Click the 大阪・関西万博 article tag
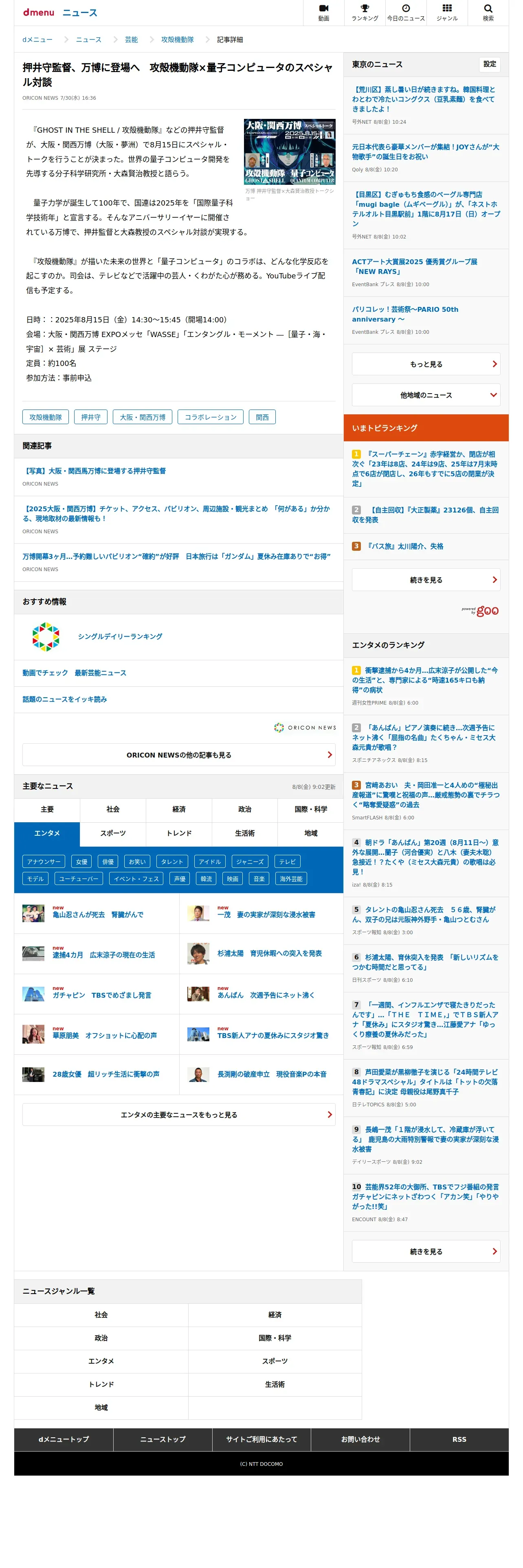Screen dimensions: 523x1568 click(143, 417)
